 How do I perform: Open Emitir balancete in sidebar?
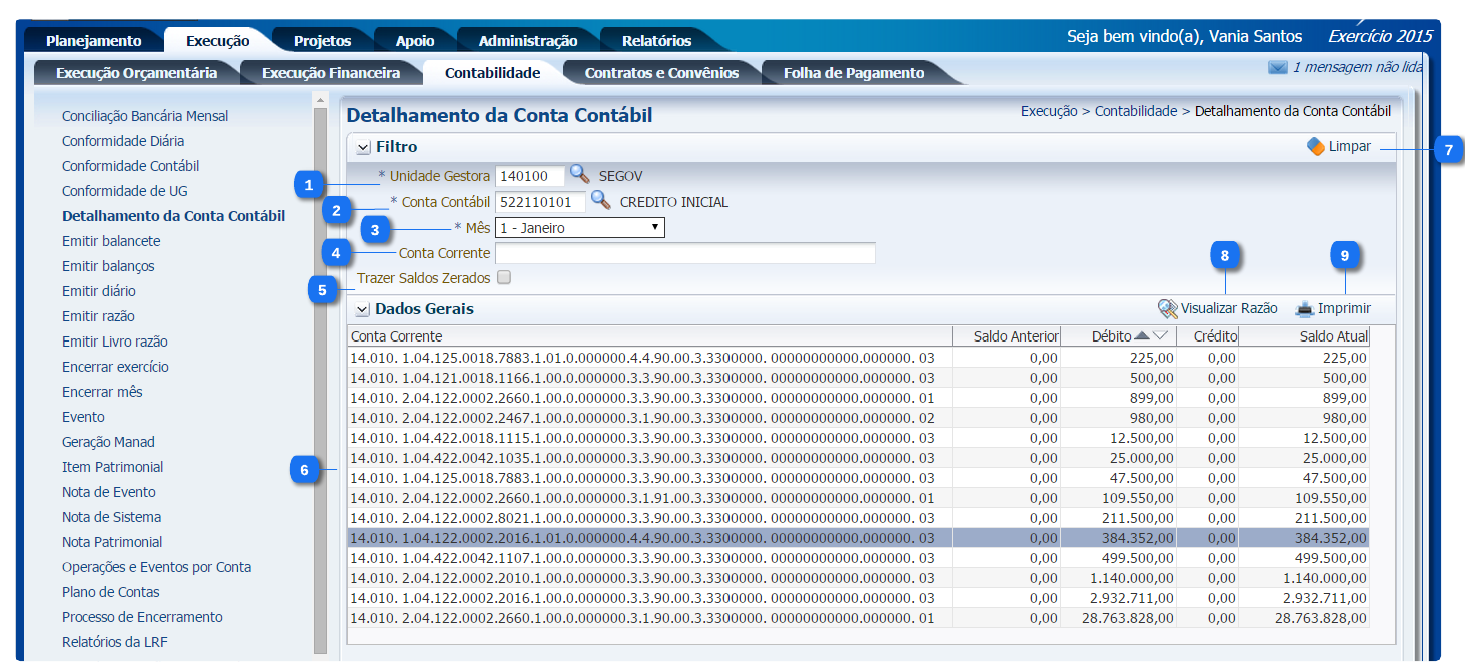(111, 241)
